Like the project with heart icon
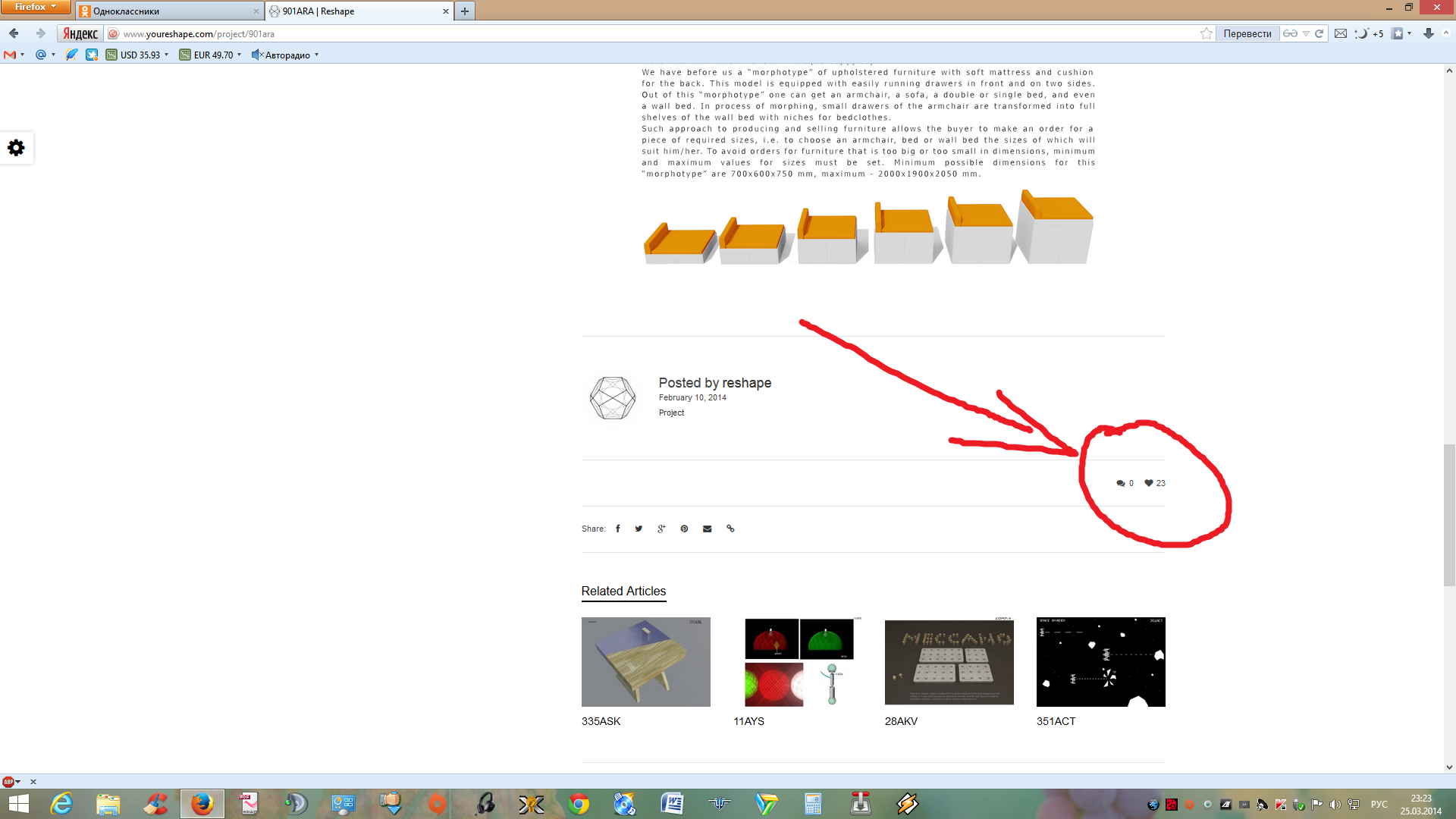This screenshot has height=819, width=1456. [x=1149, y=483]
